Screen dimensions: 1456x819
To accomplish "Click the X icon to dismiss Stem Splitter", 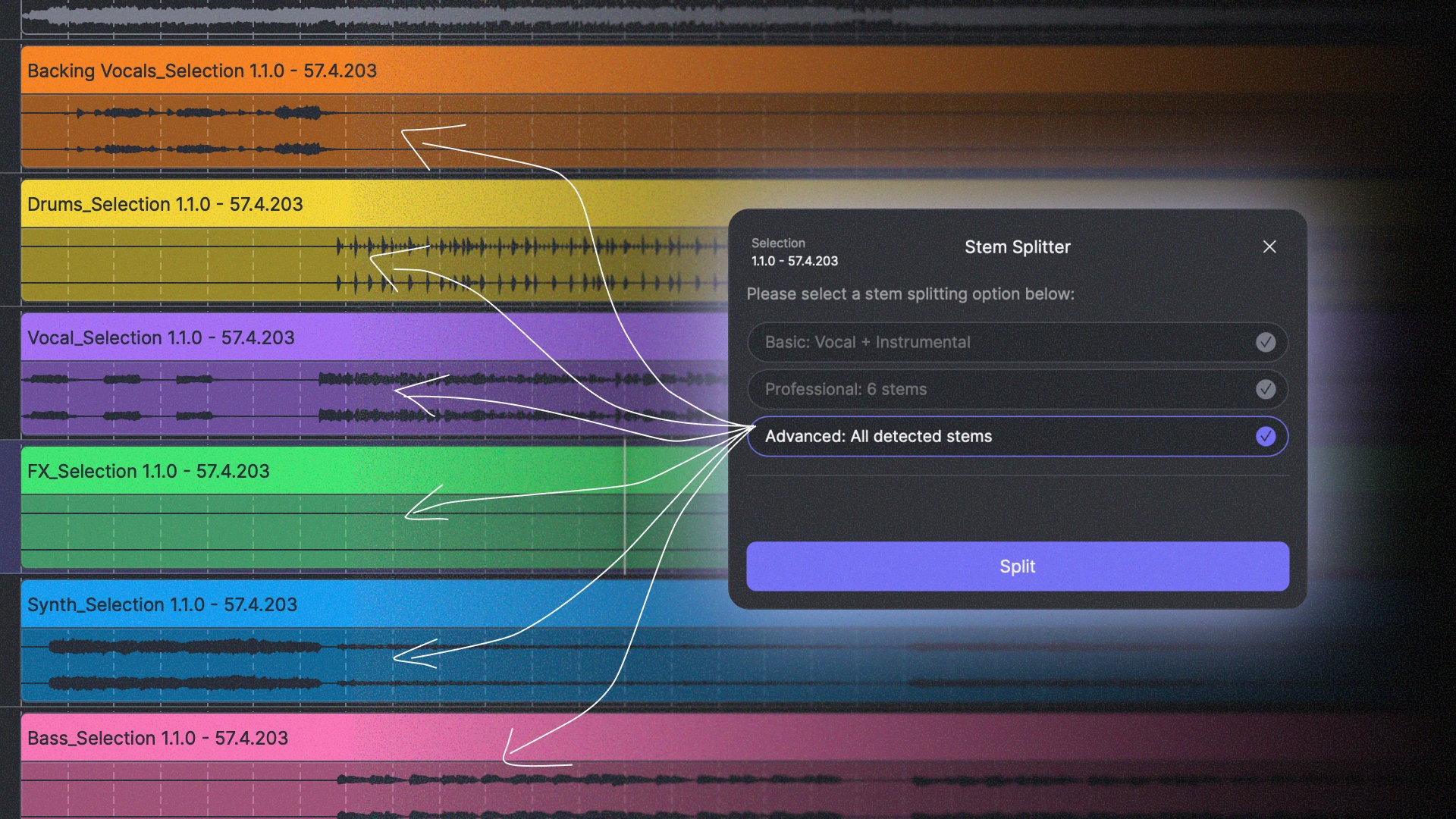I will coord(1269,246).
